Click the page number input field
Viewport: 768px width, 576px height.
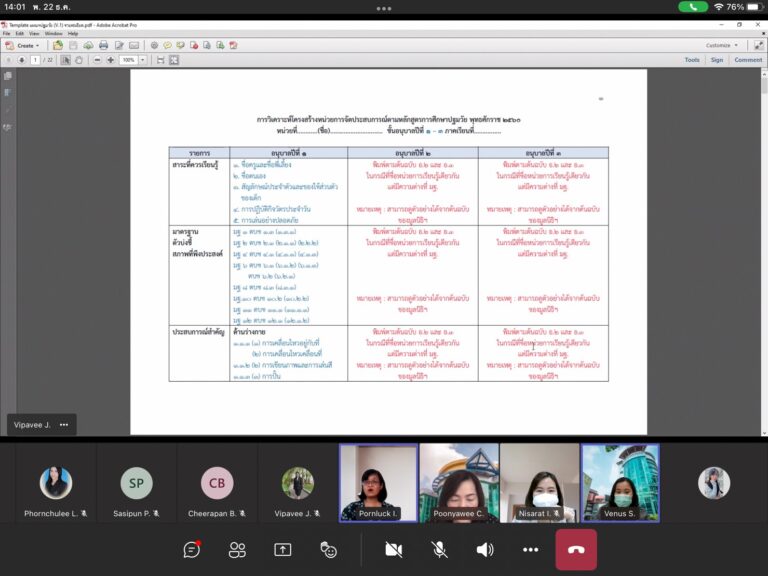click(35, 60)
